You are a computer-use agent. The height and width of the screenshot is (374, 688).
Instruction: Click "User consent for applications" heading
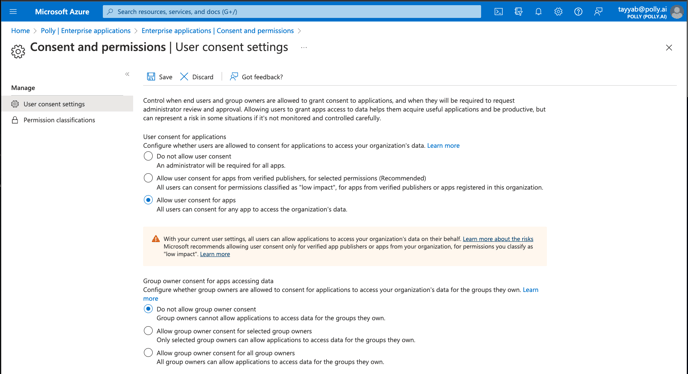click(185, 137)
